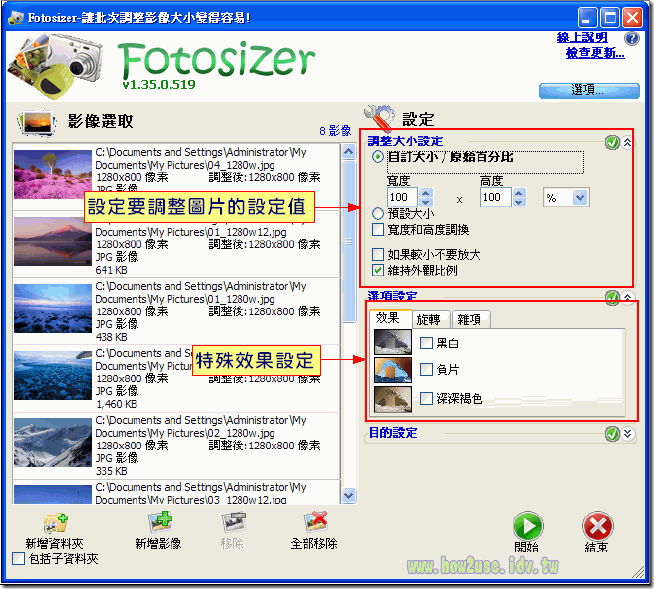Click the 641 KB file size text
654x589 pixels.
point(111,270)
